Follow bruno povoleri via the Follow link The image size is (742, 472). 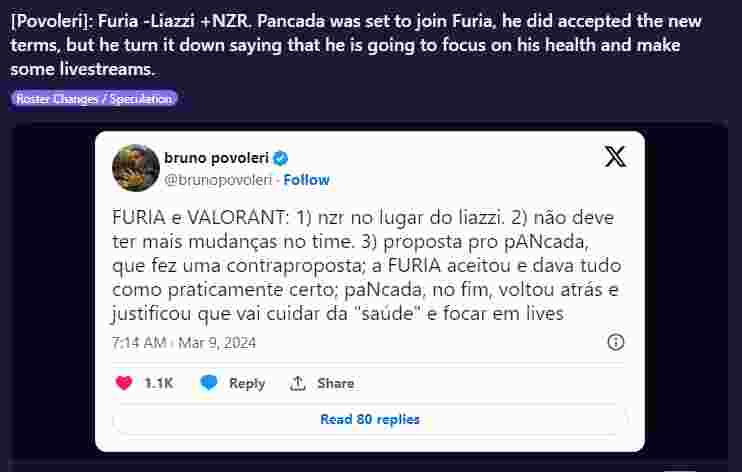click(x=306, y=180)
